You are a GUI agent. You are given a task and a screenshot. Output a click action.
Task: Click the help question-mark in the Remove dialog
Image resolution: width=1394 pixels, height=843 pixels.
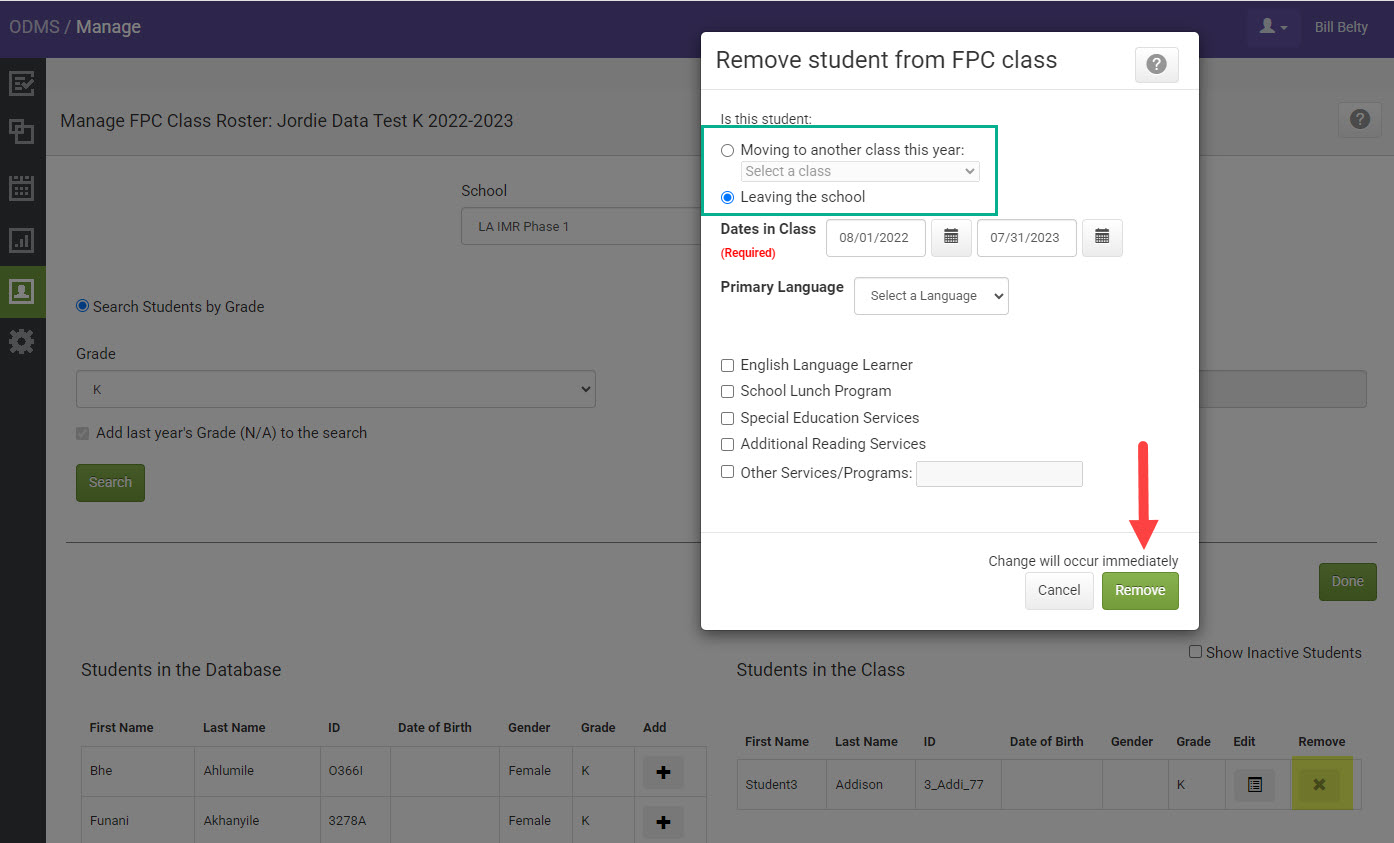tap(1156, 64)
